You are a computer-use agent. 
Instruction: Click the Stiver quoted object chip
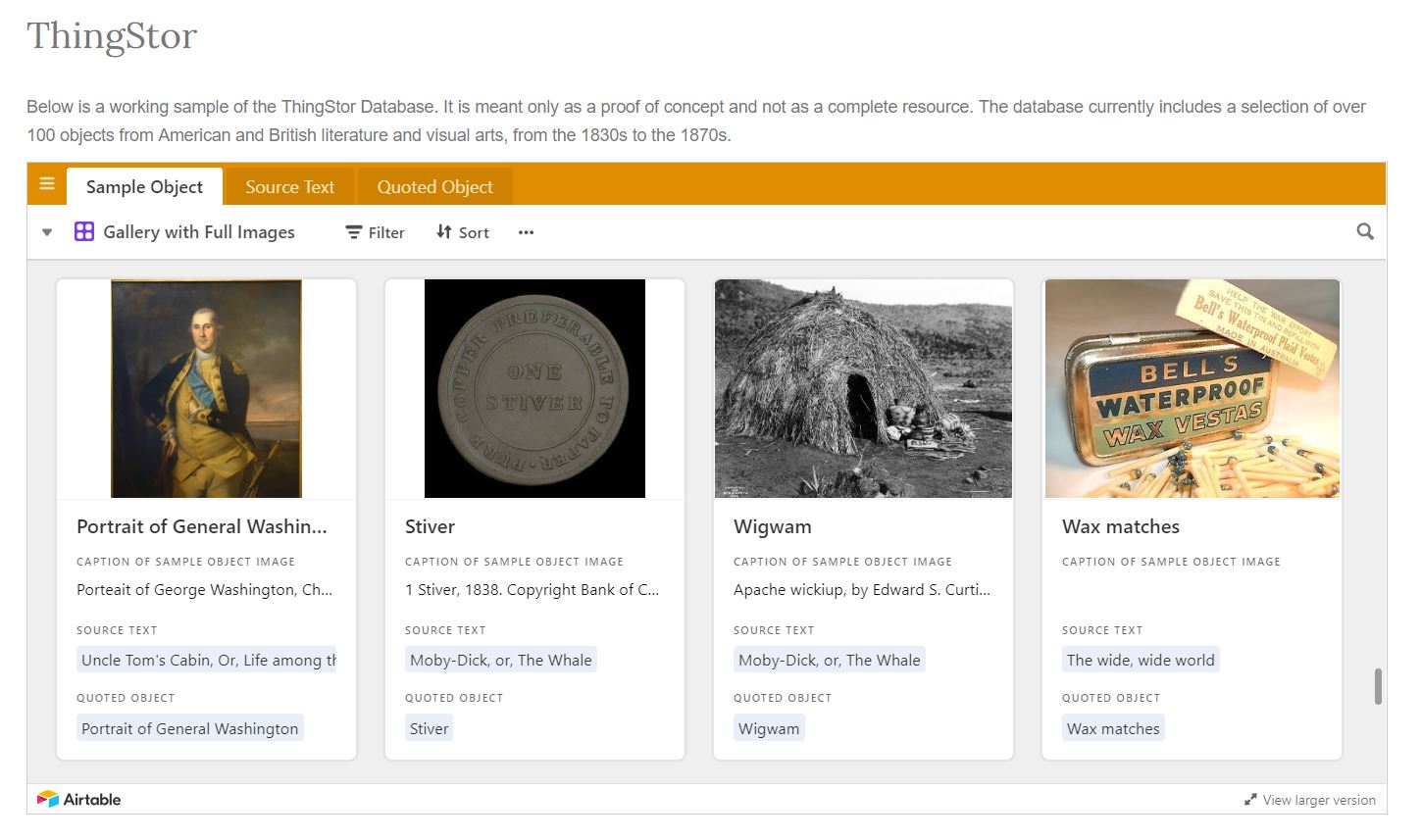click(x=429, y=728)
